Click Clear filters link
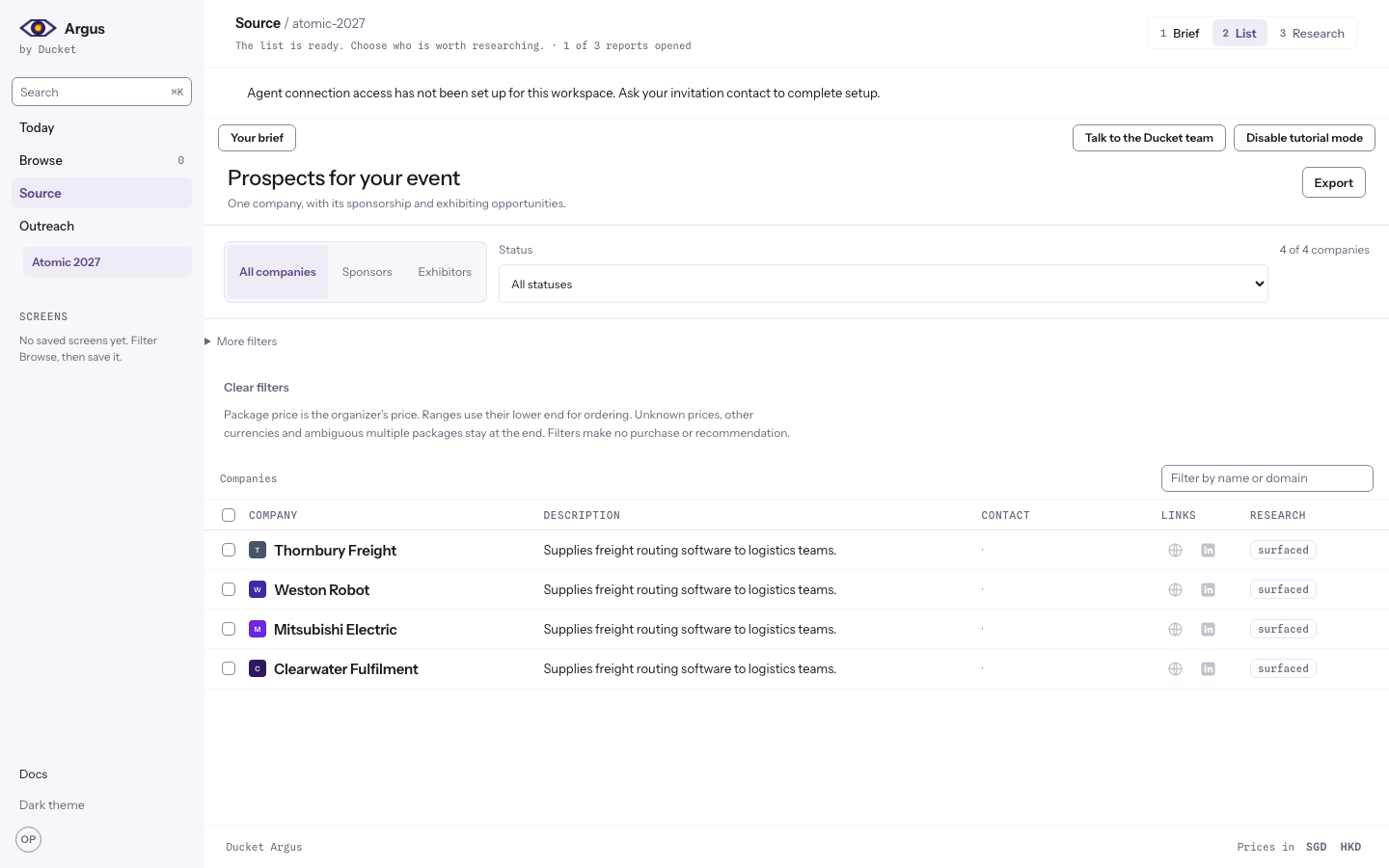The height and width of the screenshot is (868, 1389). click(x=257, y=388)
